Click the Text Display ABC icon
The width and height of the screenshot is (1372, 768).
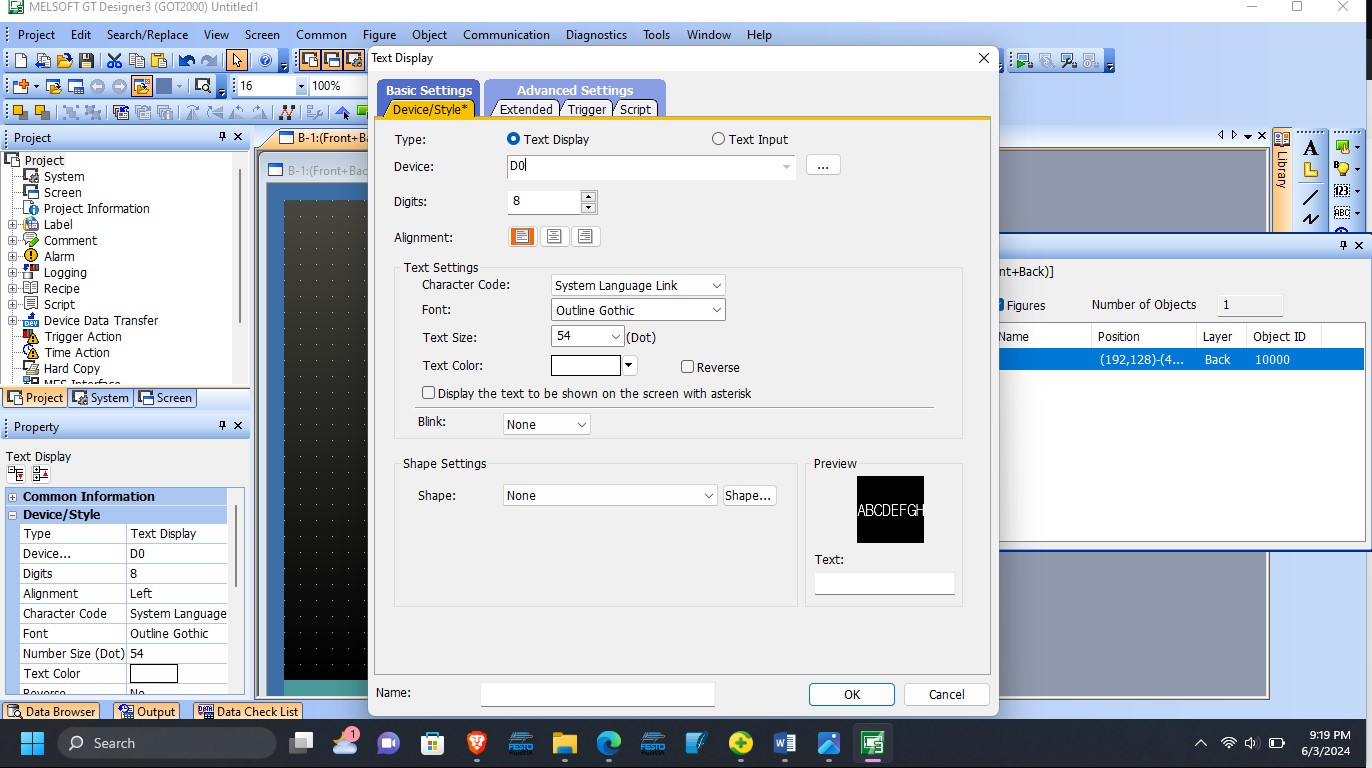click(x=1342, y=213)
